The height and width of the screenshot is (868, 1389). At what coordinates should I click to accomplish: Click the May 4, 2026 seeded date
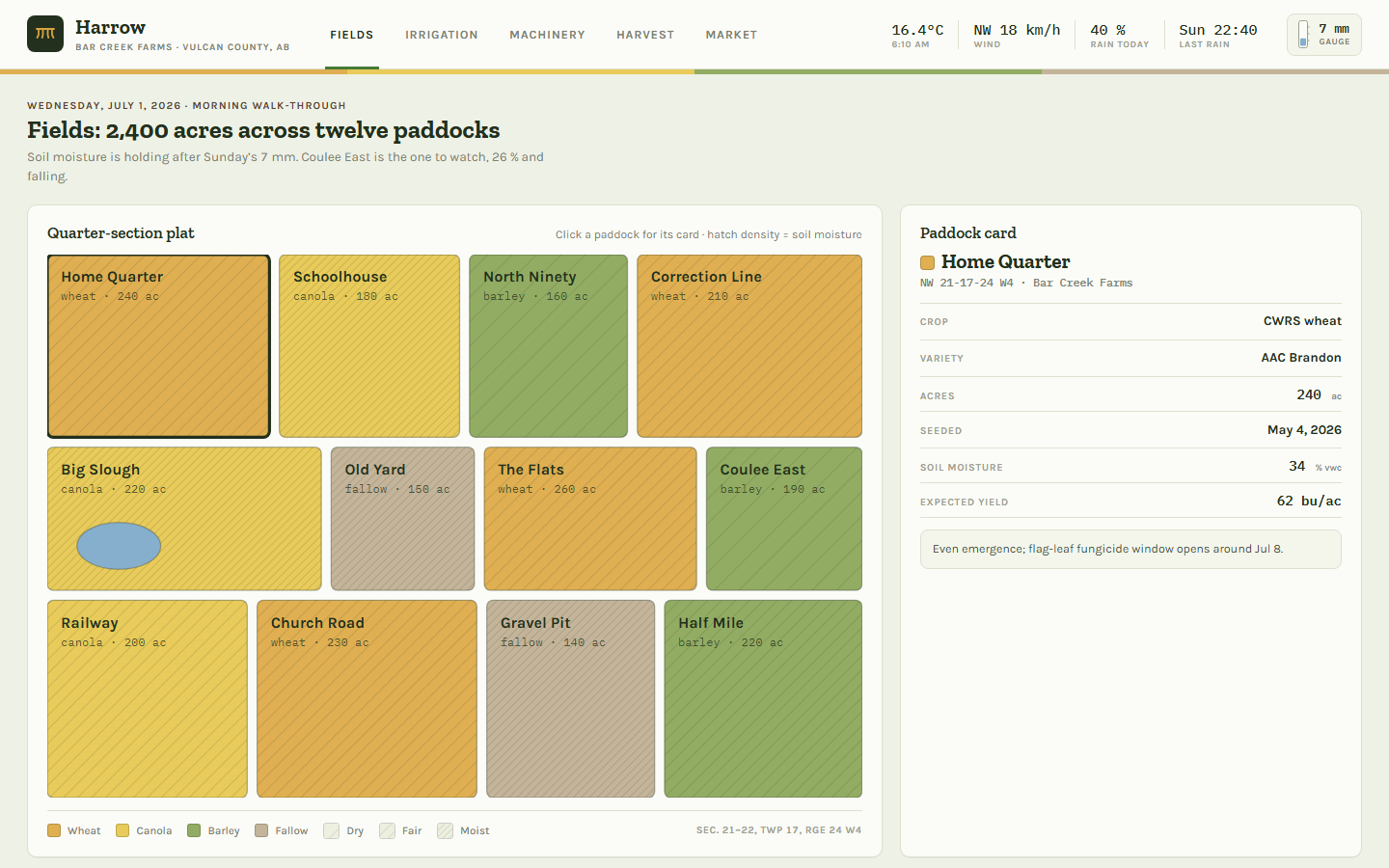tap(1304, 430)
